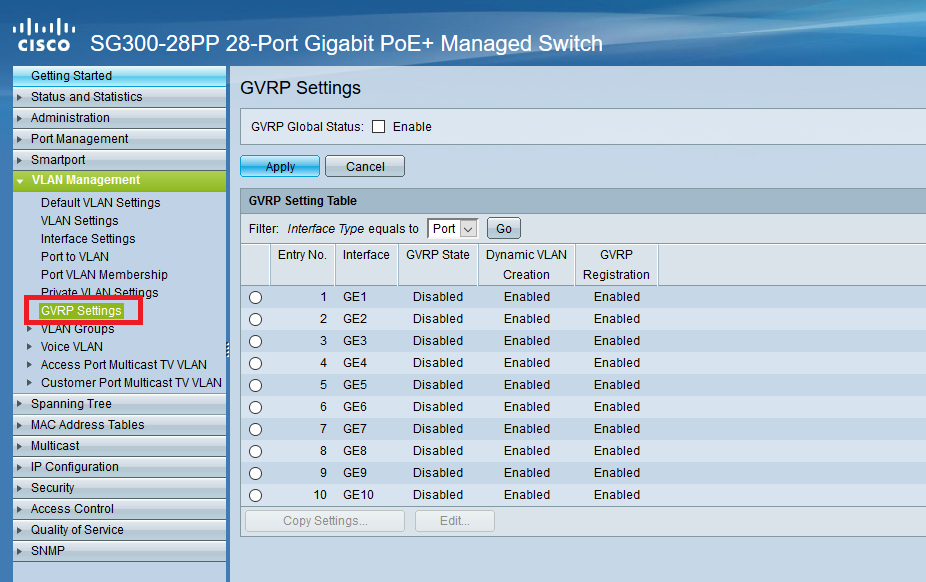The height and width of the screenshot is (582, 926).
Task: Open the VLAN Groups item
Action: [x=77, y=329]
